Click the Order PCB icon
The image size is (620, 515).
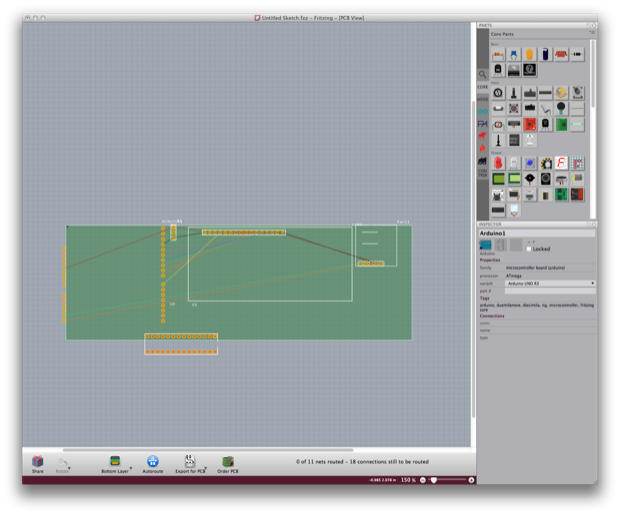[228, 464]
